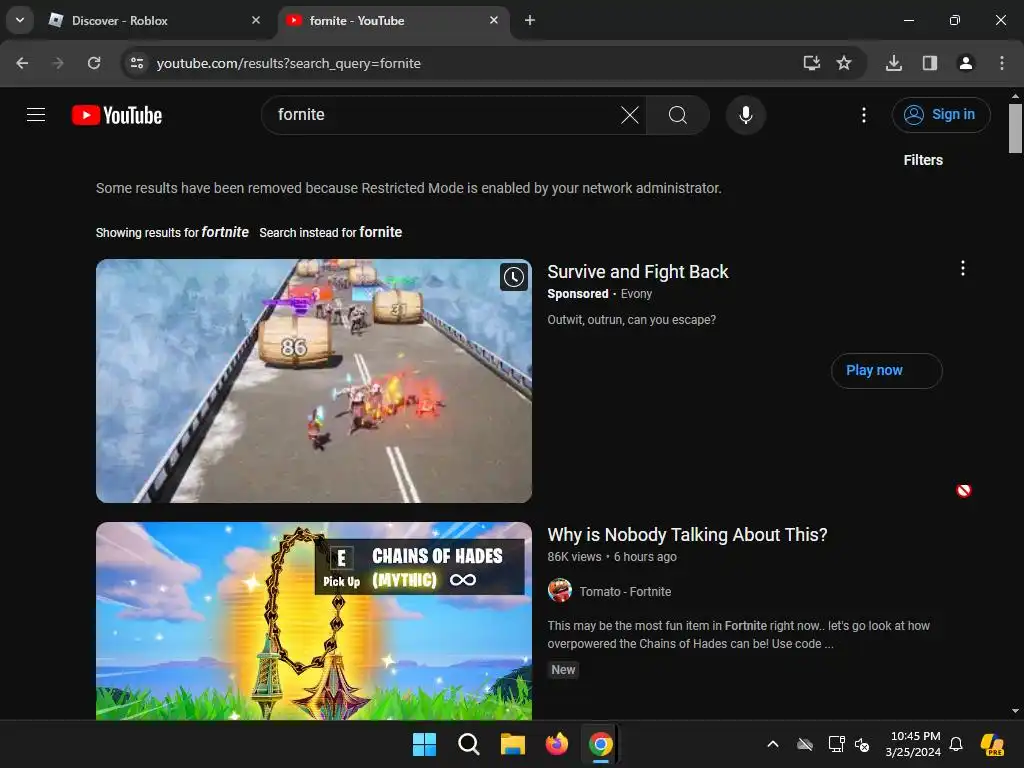Open more options for the sponsored result
The height and width of the screenshot is (768, 1024).
[x=963, y=268]
